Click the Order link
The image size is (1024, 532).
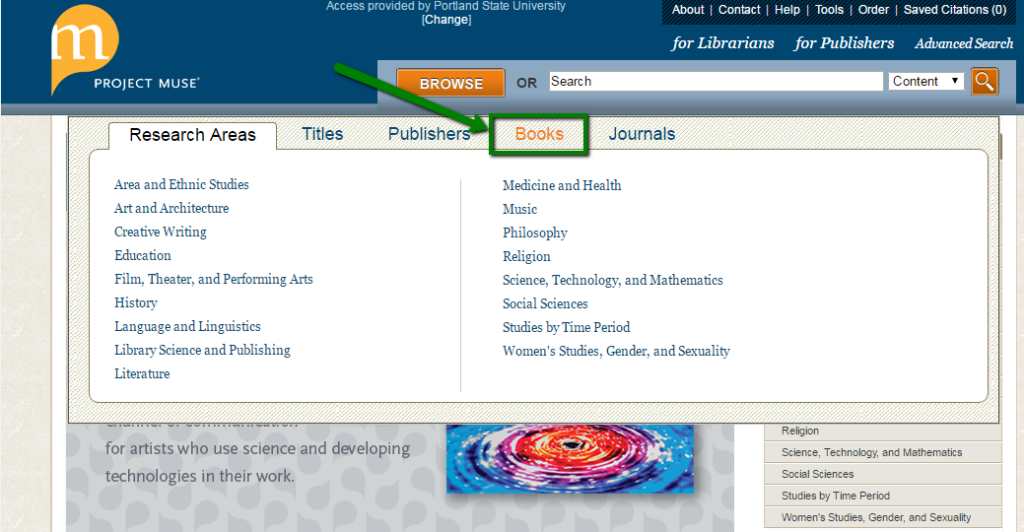[873, 10]
